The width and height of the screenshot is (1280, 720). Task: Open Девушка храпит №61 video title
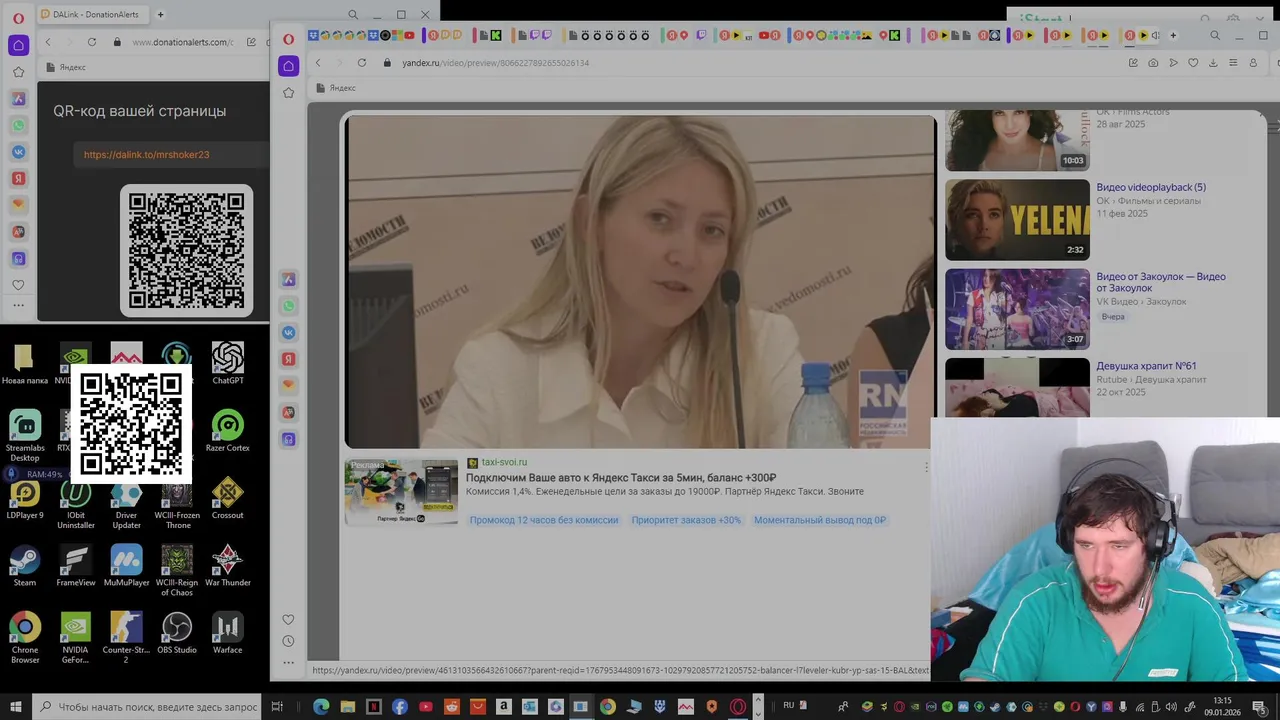point(1146,366)
